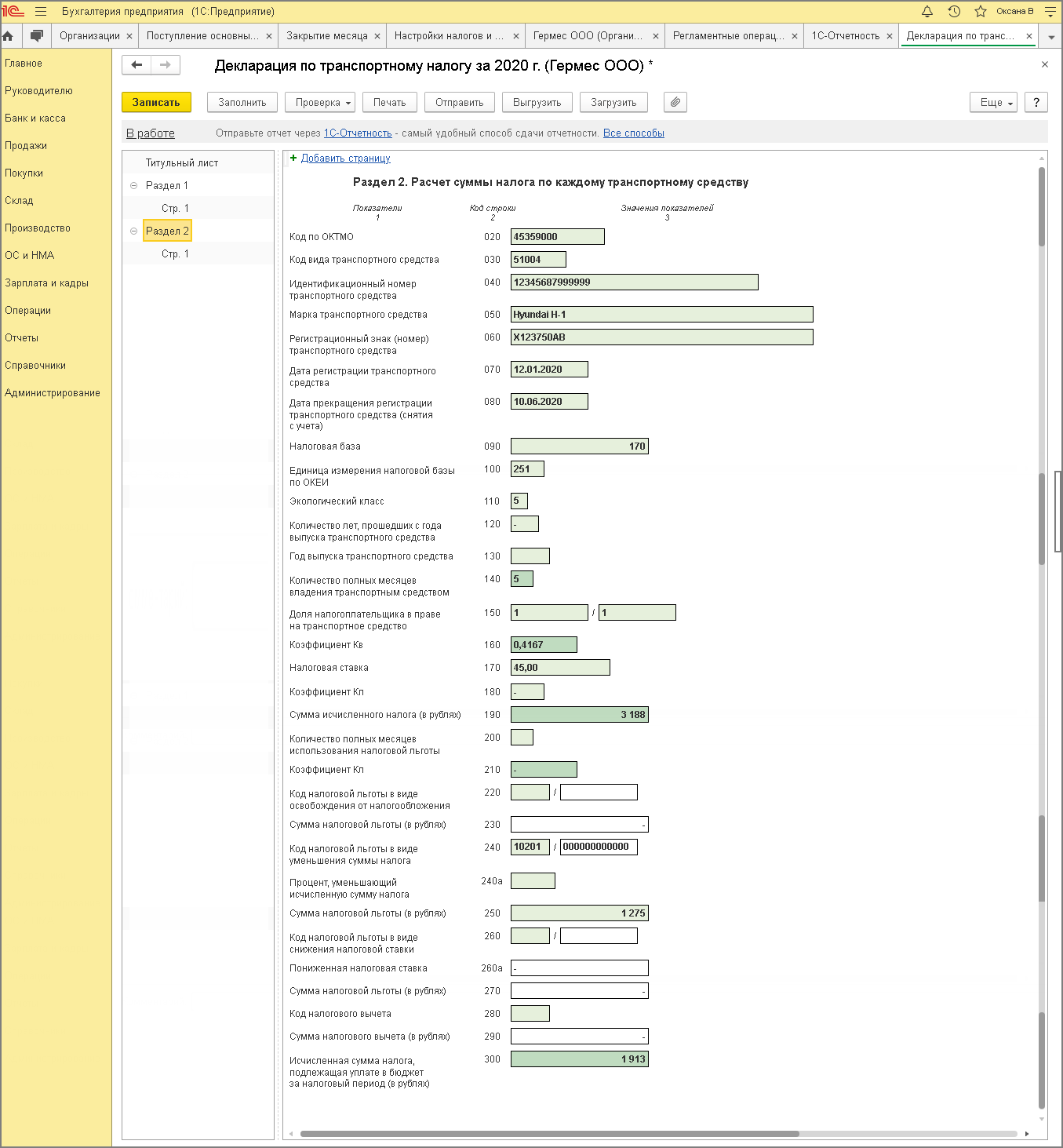Image resolution: width=1063 pixels, height=1148 pixels.
Task: Click the Добавить страницу link
Action: pos(346,159)
